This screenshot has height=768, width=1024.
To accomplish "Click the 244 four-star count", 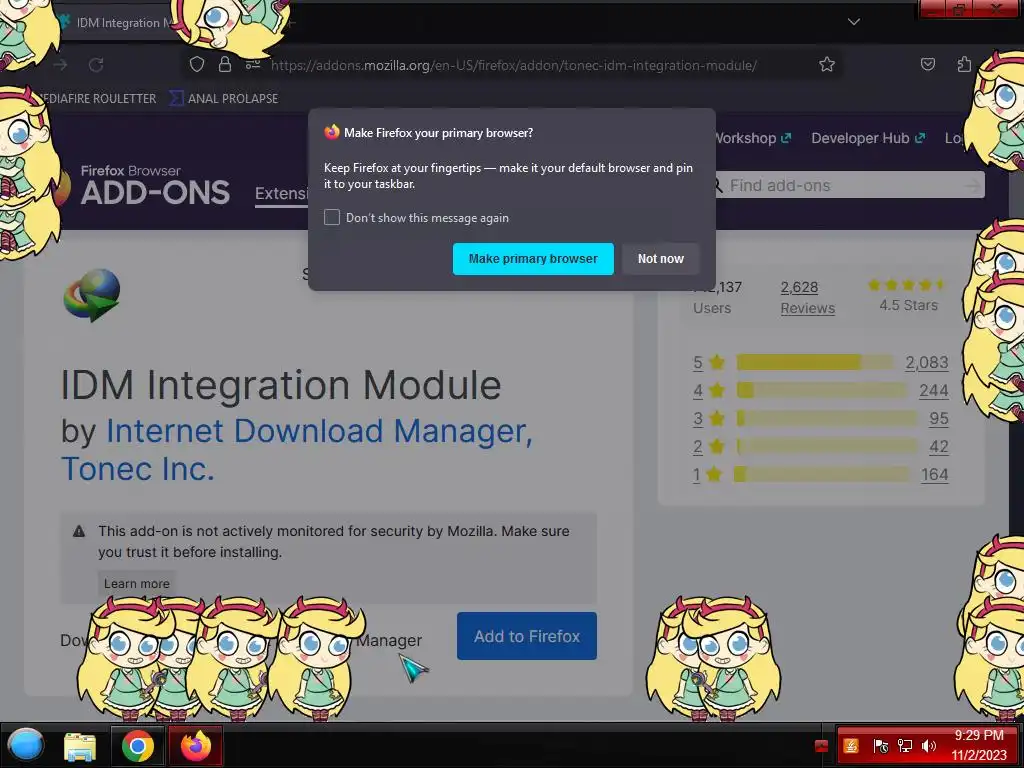I will click(x=933, y=391).
